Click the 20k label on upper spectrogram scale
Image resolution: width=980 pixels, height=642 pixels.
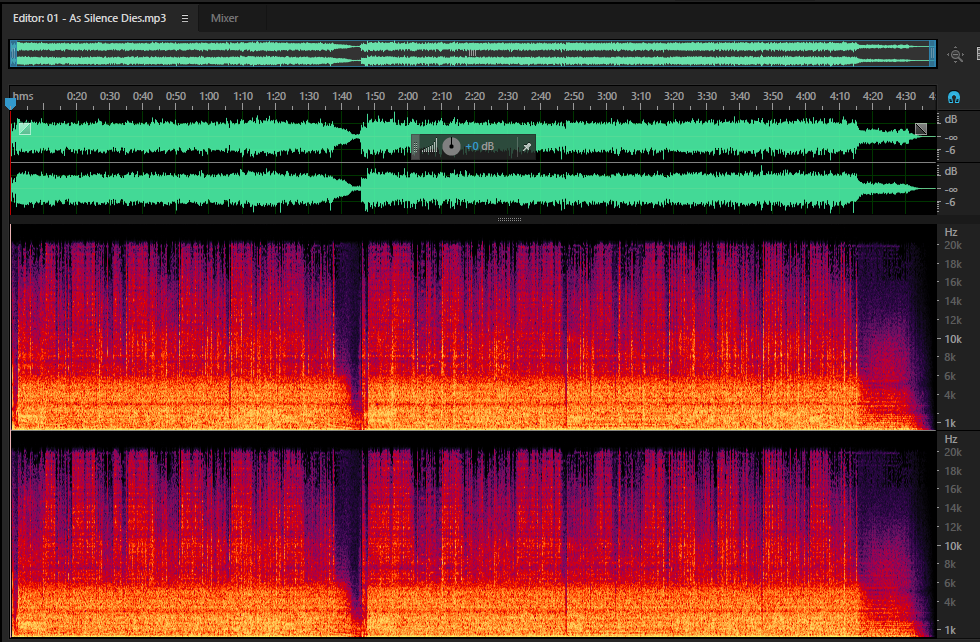click(x=952, y=245)
